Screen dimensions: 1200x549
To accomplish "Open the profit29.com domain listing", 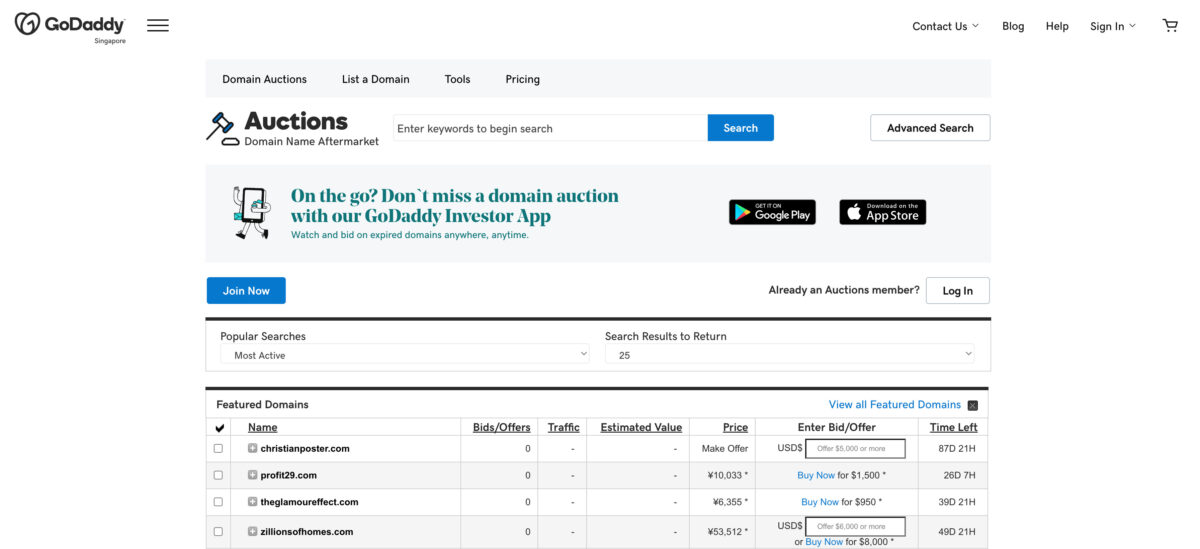I will tap(289, 475).
